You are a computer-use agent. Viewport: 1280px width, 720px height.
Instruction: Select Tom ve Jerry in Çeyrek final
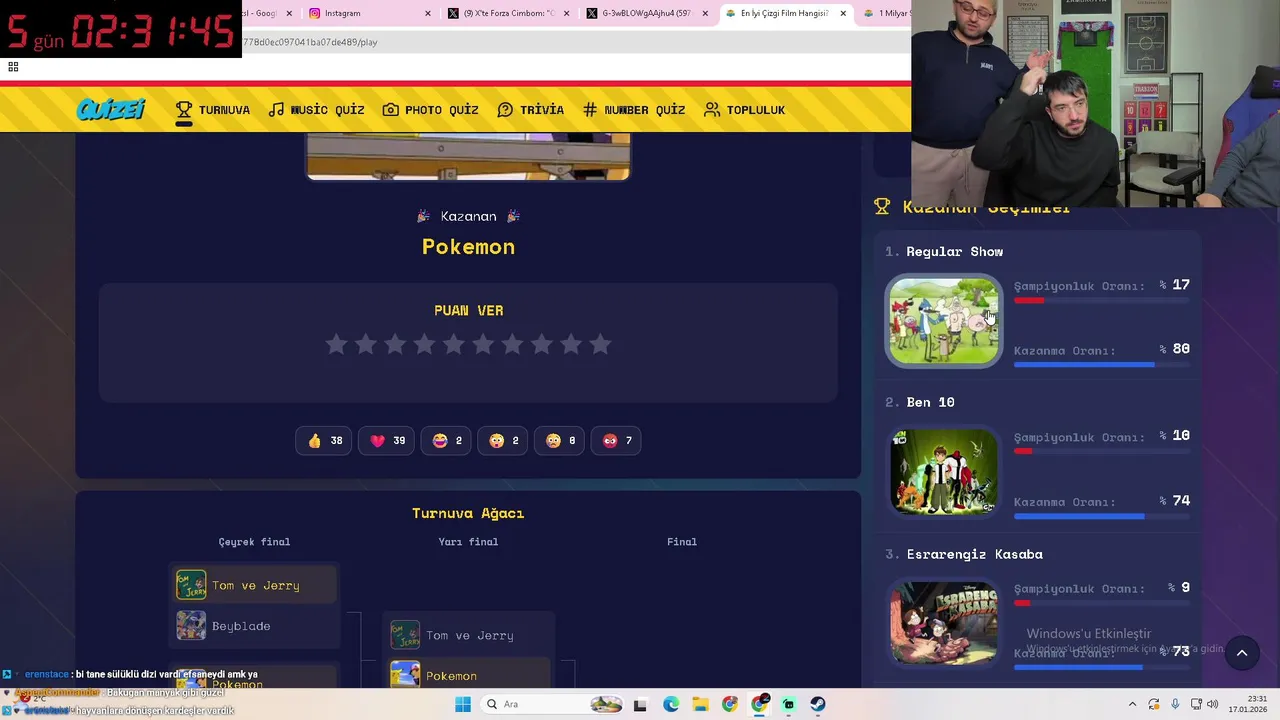click(x=254, y=585)
